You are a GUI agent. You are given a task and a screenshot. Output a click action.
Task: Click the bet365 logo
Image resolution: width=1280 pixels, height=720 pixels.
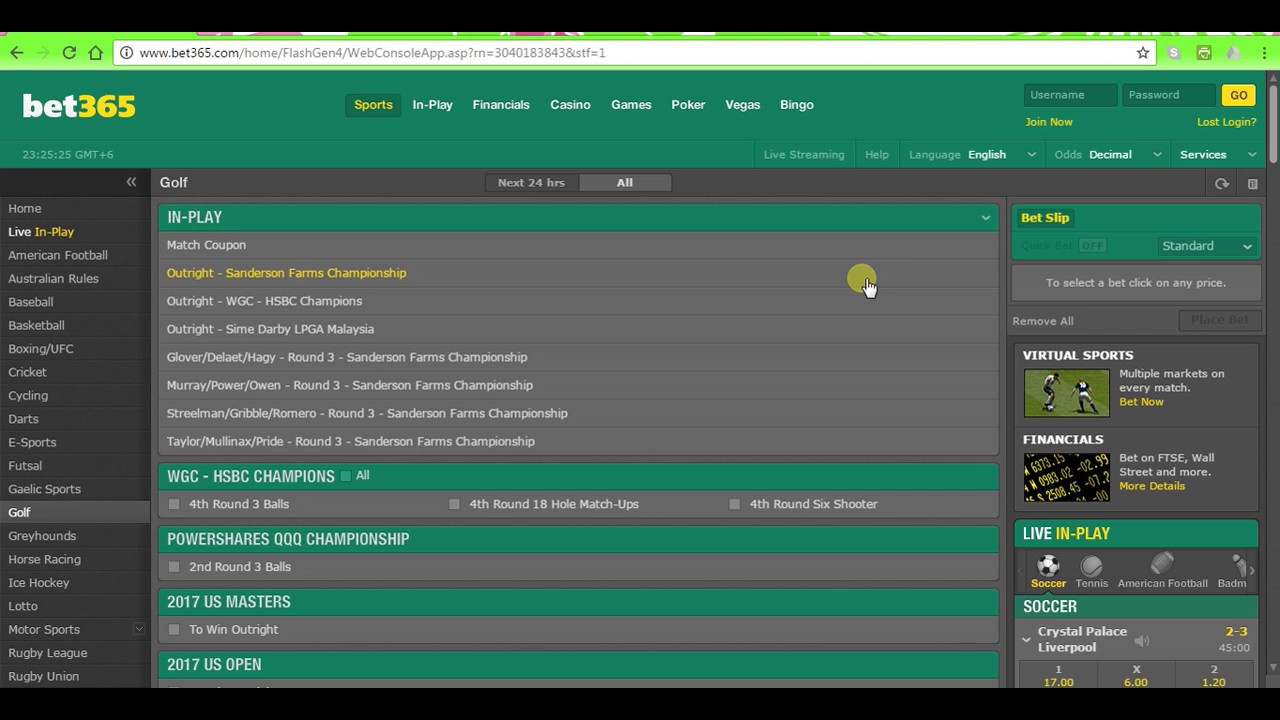[x=79, y=106]
